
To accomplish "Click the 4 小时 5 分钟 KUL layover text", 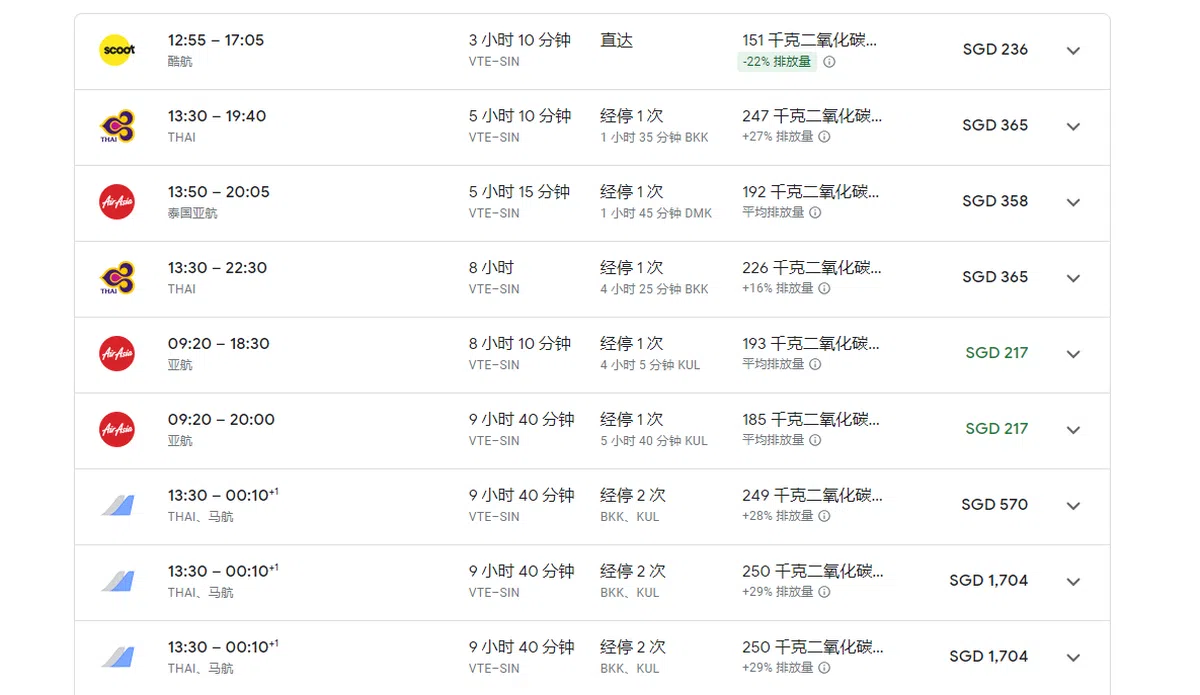I will pyautogui.click(x=650, y=365).
